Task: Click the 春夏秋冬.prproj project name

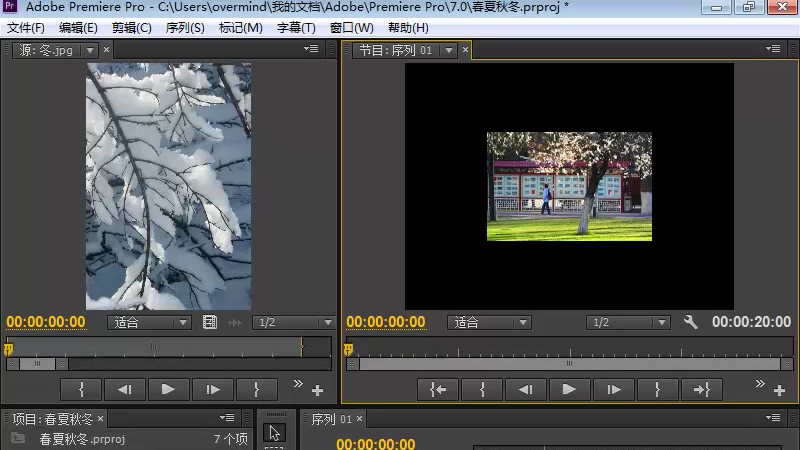Action: 82,439
